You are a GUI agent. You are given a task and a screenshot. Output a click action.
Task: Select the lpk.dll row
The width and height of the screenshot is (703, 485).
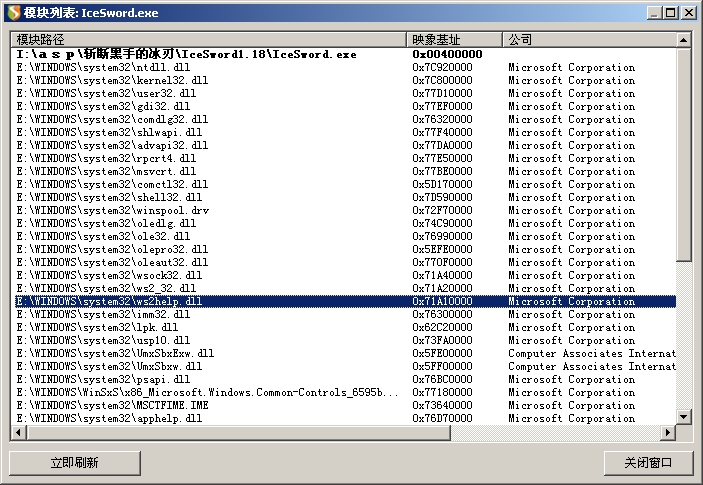pos(344,327)
